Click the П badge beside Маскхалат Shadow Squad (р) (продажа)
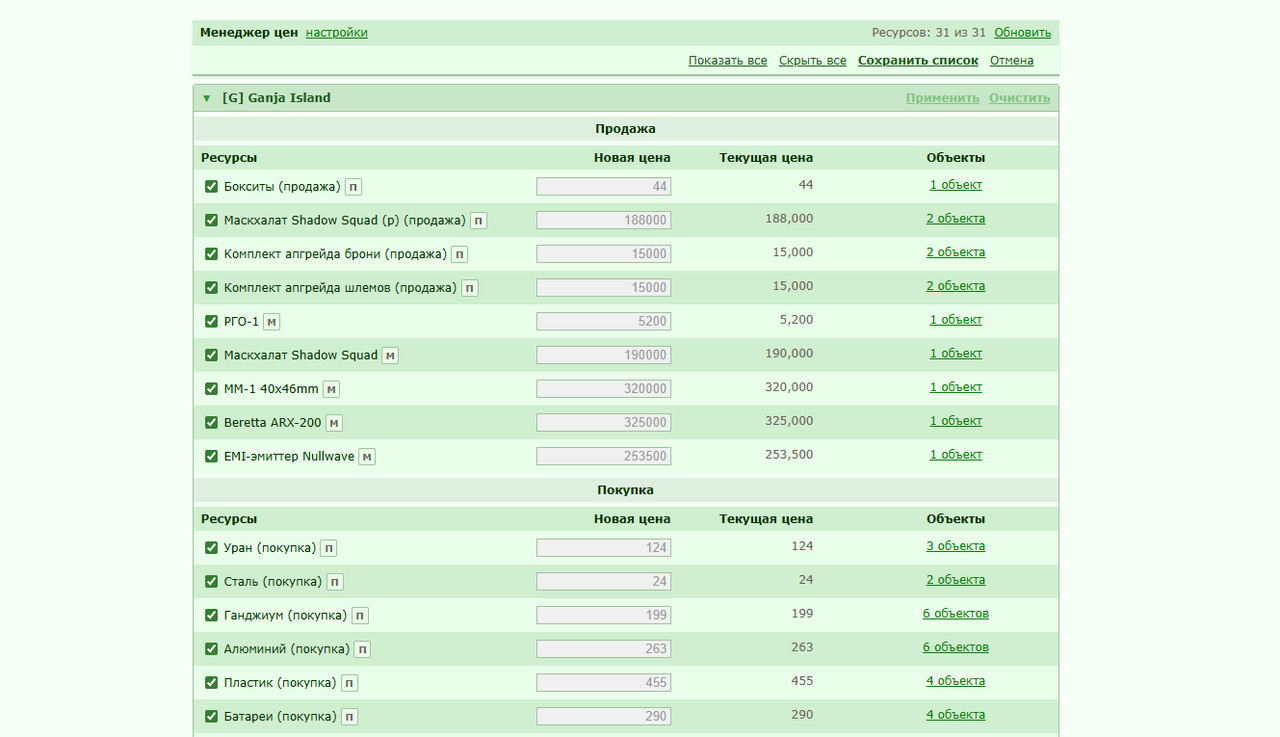 point(479,221)
